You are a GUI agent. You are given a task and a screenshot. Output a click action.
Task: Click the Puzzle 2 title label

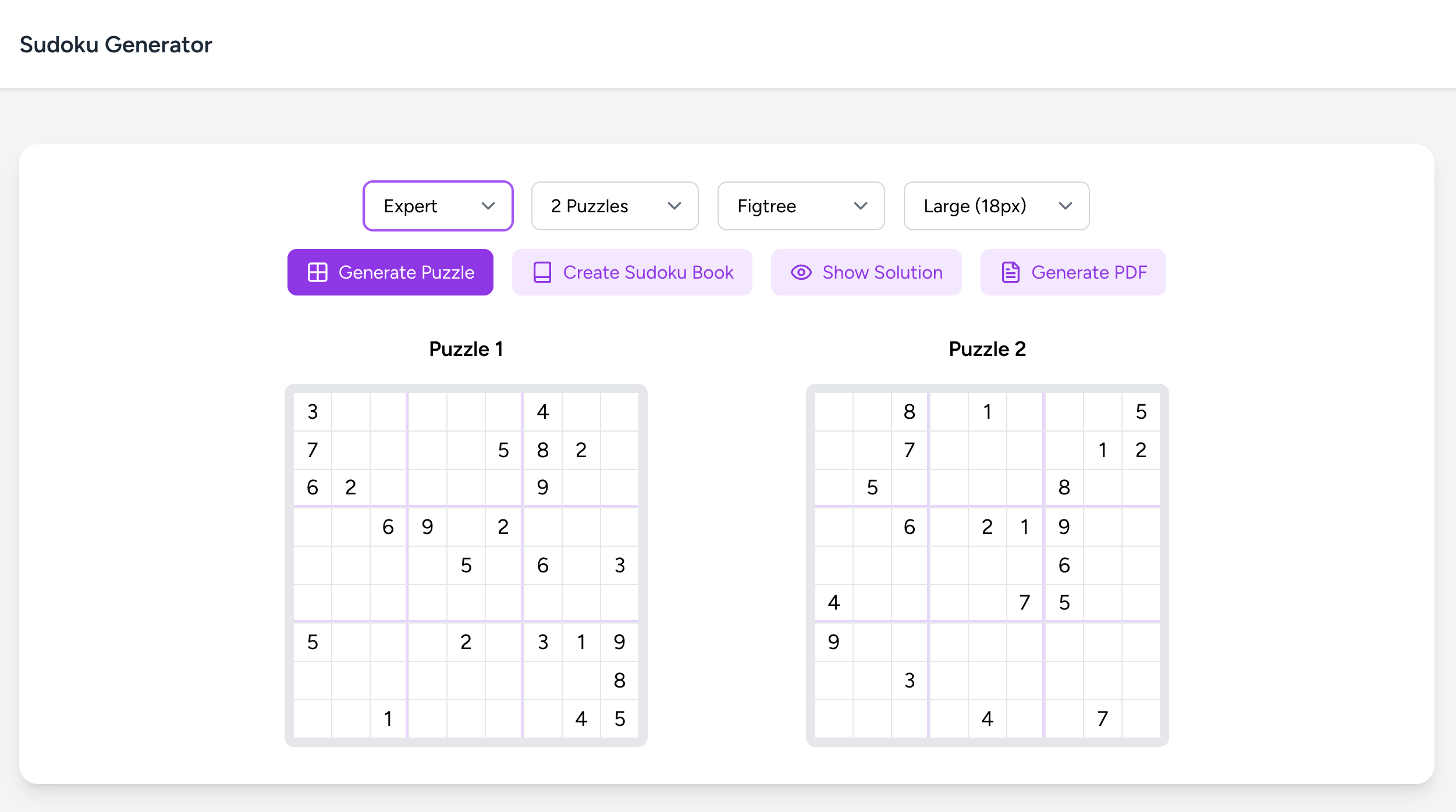pyautogui.click(x=987, y=349)
